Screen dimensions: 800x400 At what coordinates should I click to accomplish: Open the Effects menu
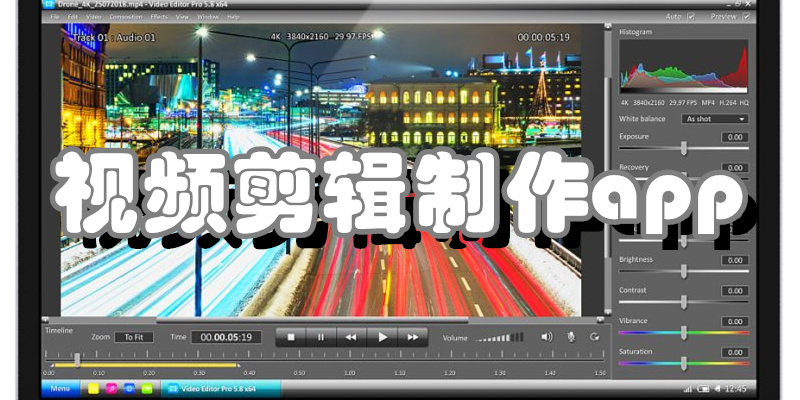(159, 17)
